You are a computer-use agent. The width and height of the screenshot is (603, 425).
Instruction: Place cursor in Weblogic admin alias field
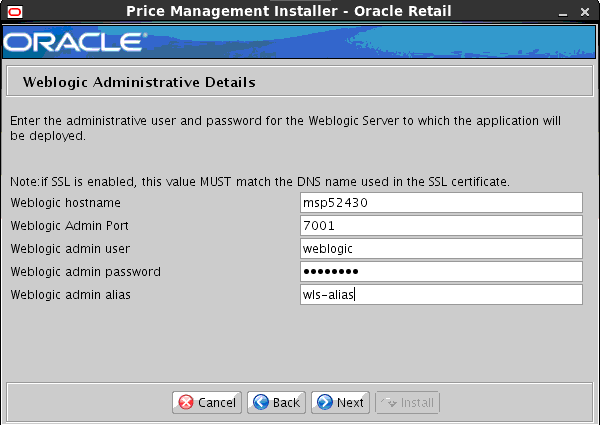(441, 295)
